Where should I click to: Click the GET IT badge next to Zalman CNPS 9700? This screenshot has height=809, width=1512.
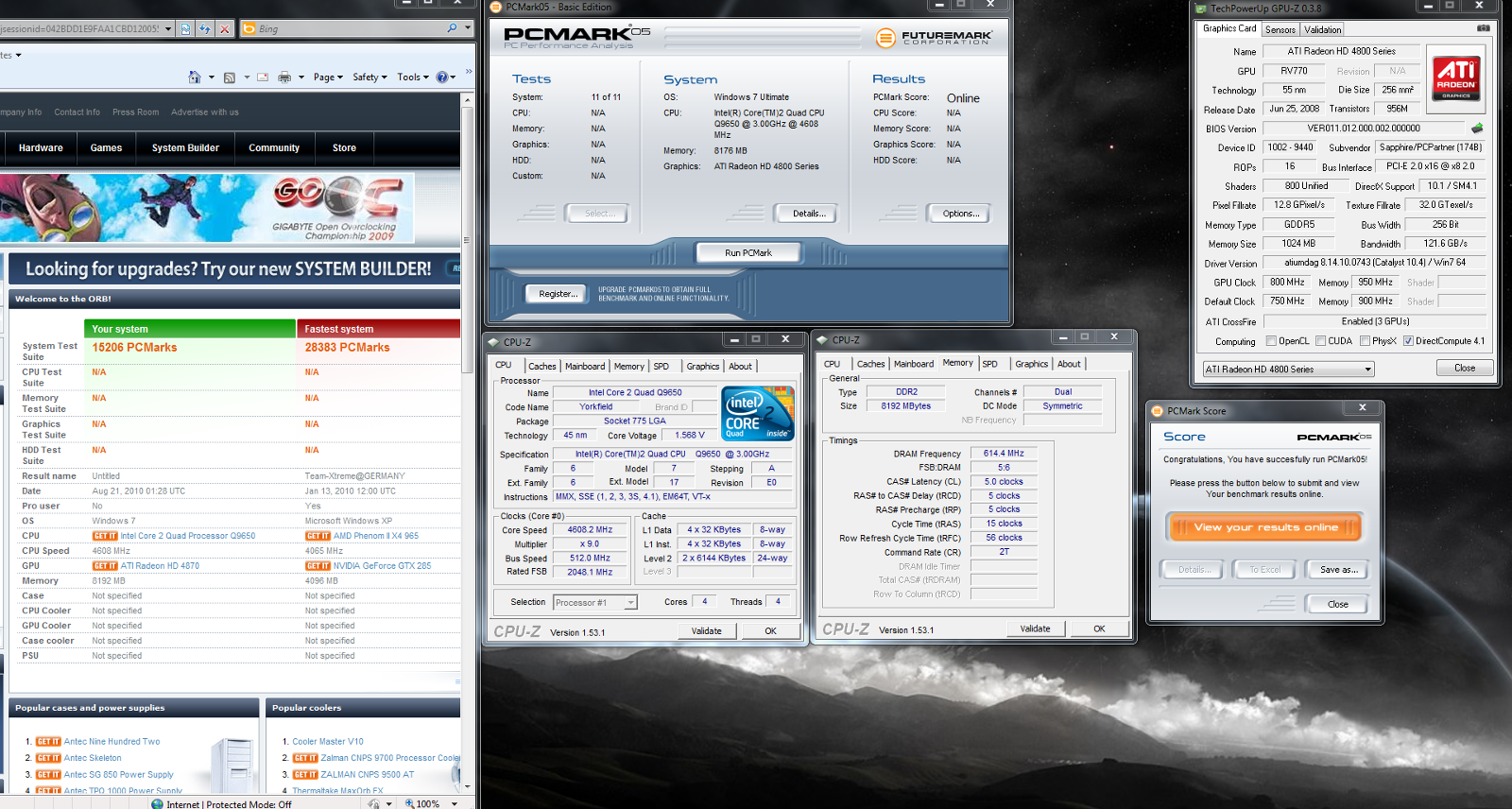305,758
